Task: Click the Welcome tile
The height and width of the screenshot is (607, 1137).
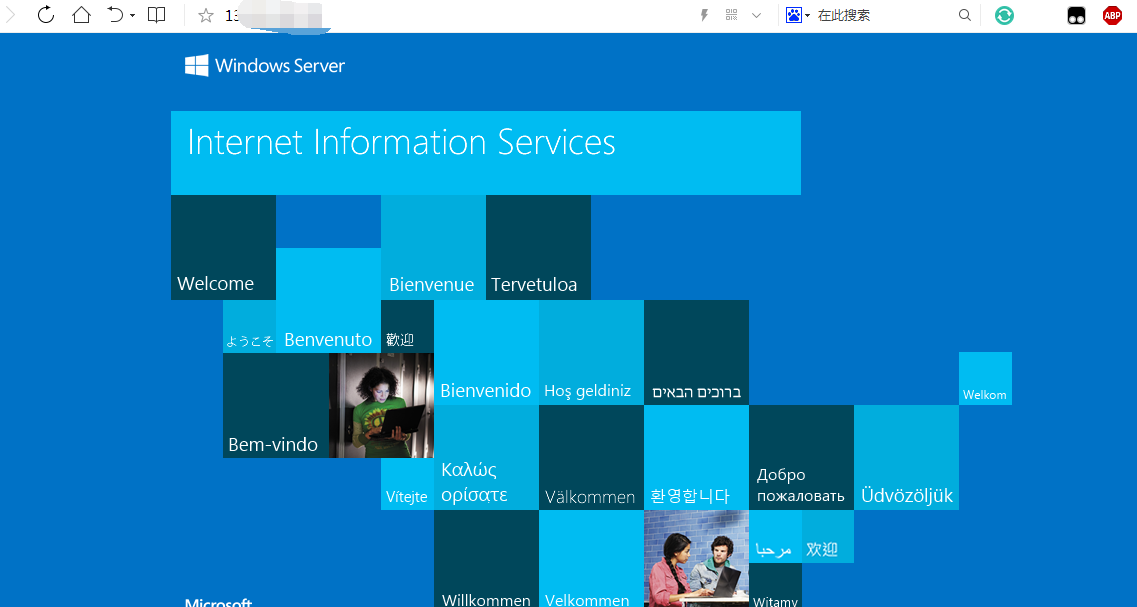Action: tap(223, 247)
